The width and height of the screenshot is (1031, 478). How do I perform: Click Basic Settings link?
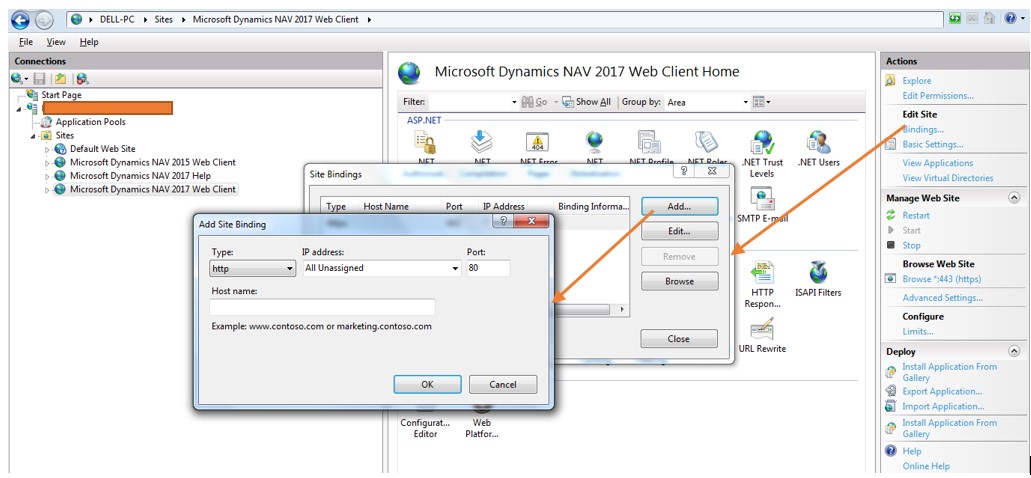tap(932, 145)
